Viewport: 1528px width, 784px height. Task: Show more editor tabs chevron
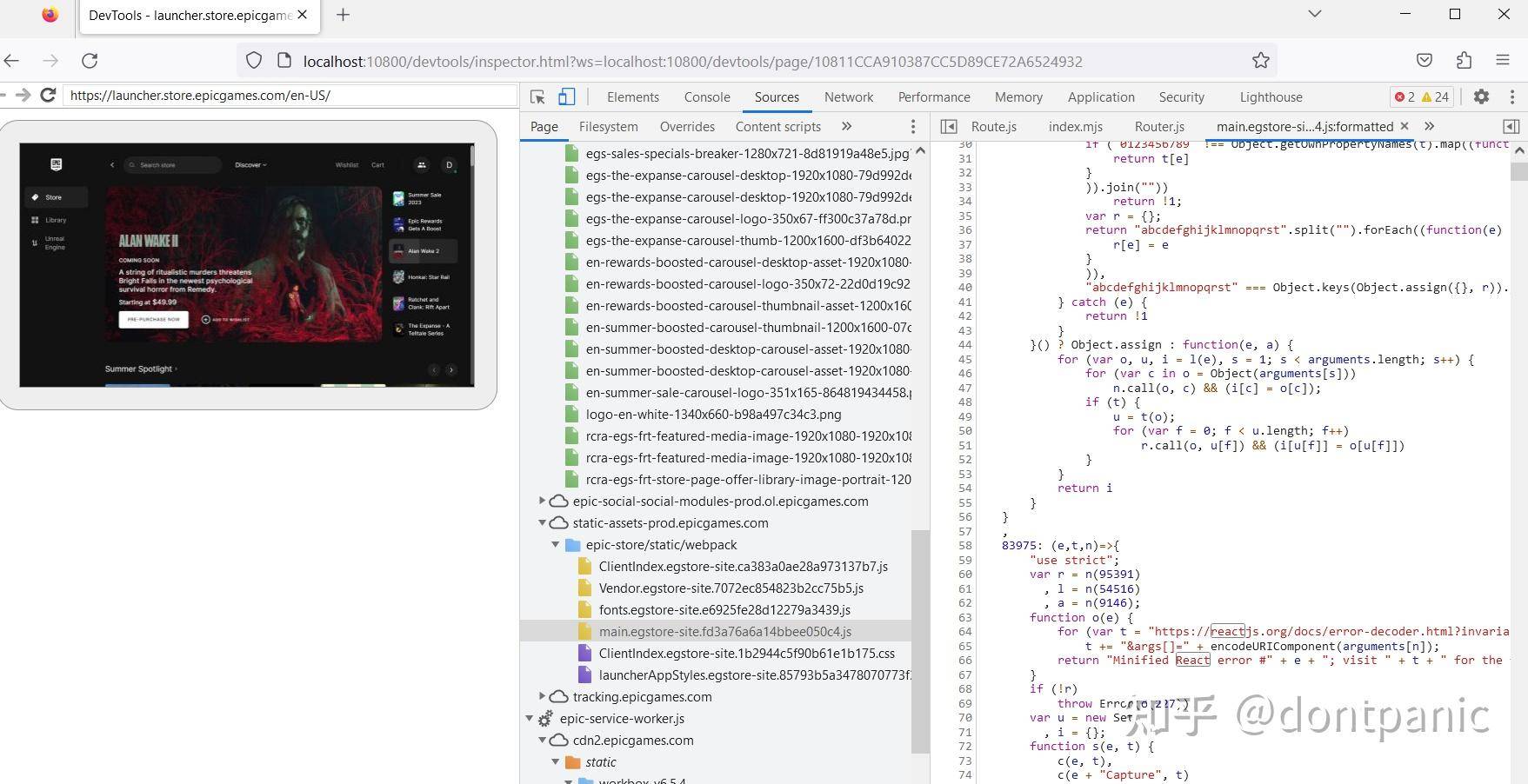(x=1429, y=126)
